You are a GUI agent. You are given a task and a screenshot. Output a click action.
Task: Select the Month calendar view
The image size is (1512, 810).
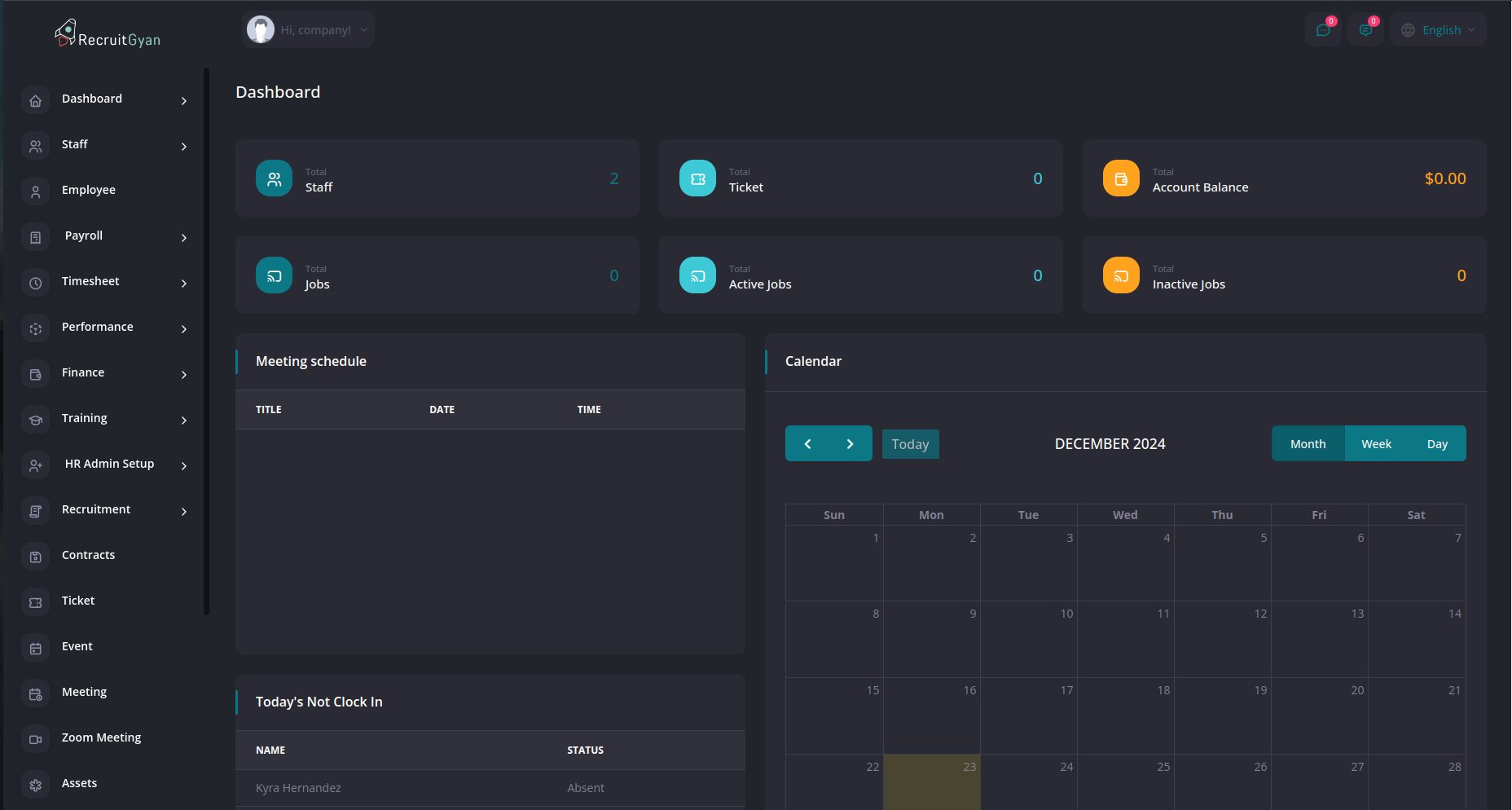coord(1308,444)
